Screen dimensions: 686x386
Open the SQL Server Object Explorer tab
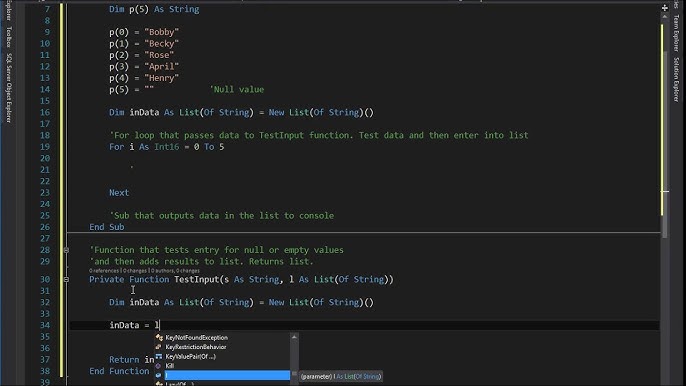[9, 88]
